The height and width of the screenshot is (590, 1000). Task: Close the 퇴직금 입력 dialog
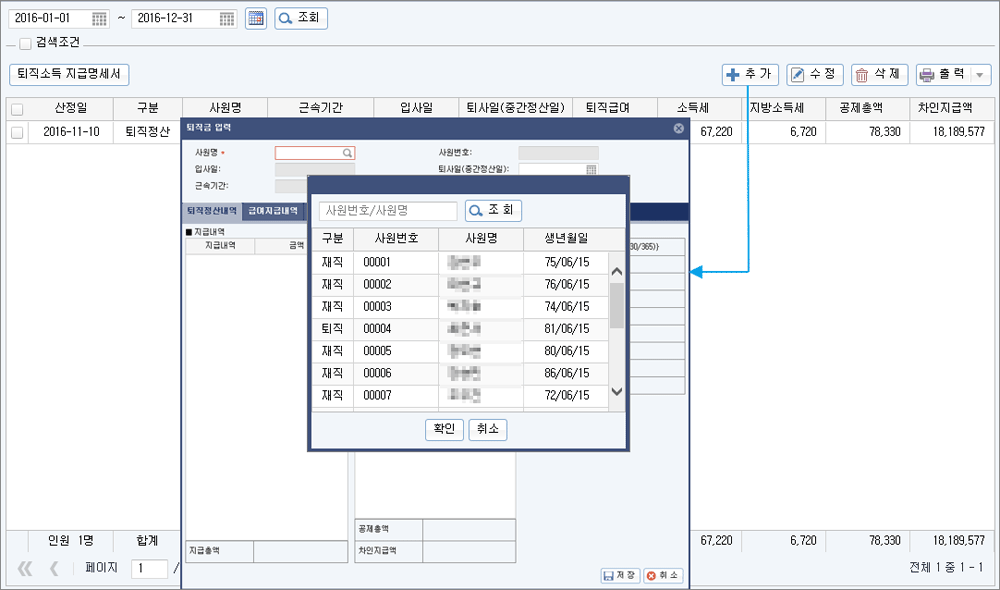pyautogui.click(x=679, y=128)
